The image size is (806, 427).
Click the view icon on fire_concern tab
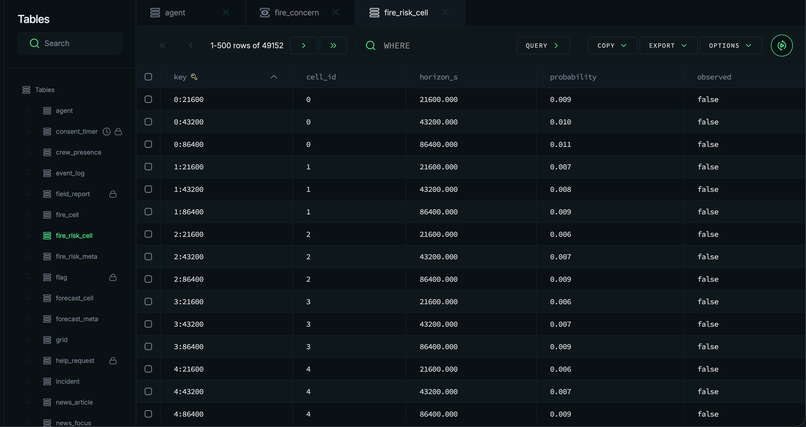(x=264, y=13)
